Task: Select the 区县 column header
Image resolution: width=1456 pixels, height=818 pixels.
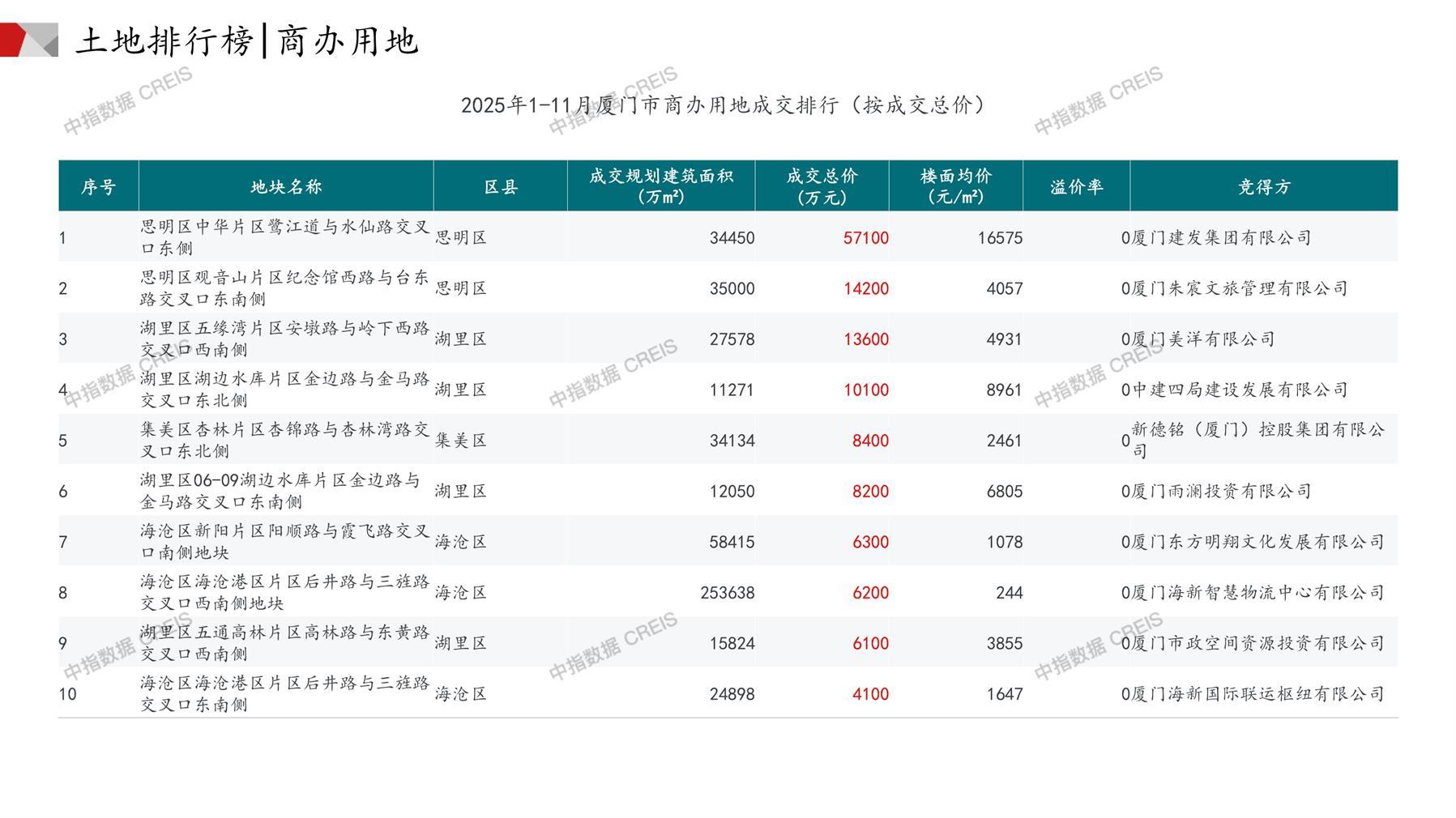Action: click(501, 187)
